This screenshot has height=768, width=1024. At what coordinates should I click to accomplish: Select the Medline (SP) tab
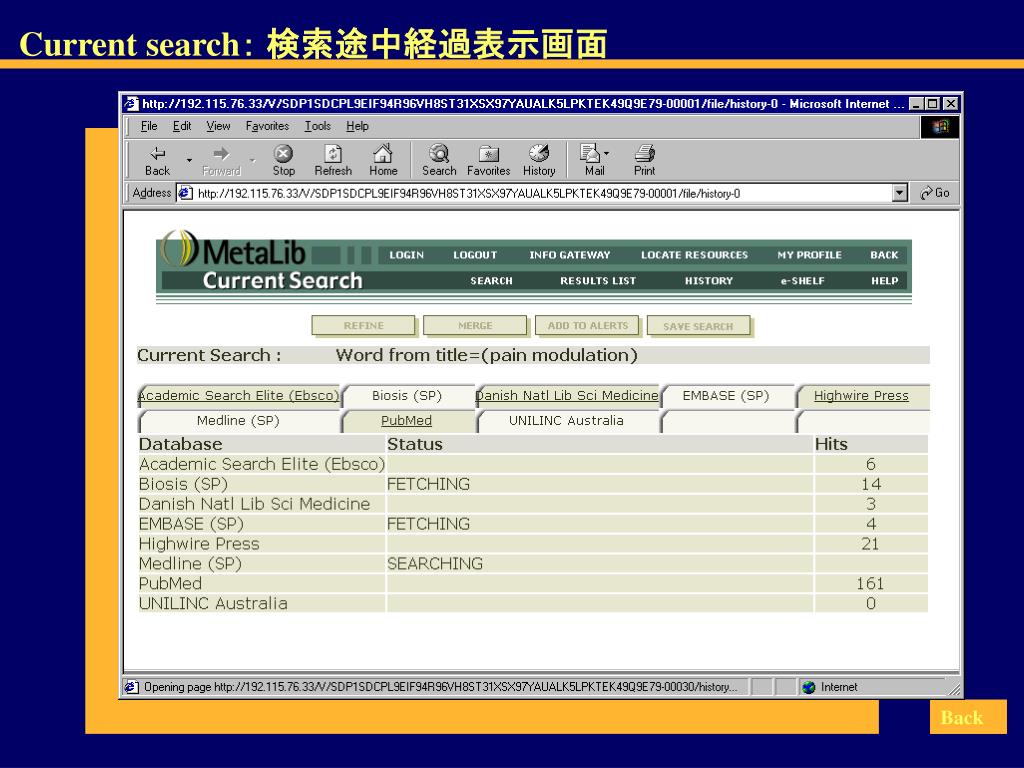click(238, 421)
